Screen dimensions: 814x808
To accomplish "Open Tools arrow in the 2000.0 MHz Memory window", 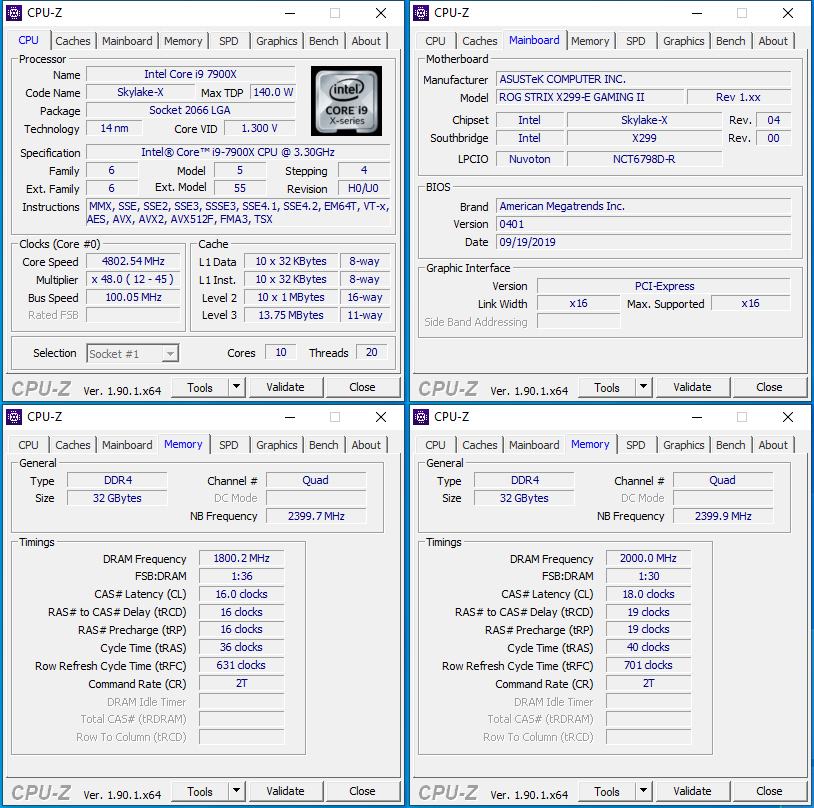I will (x=643, y=791).
